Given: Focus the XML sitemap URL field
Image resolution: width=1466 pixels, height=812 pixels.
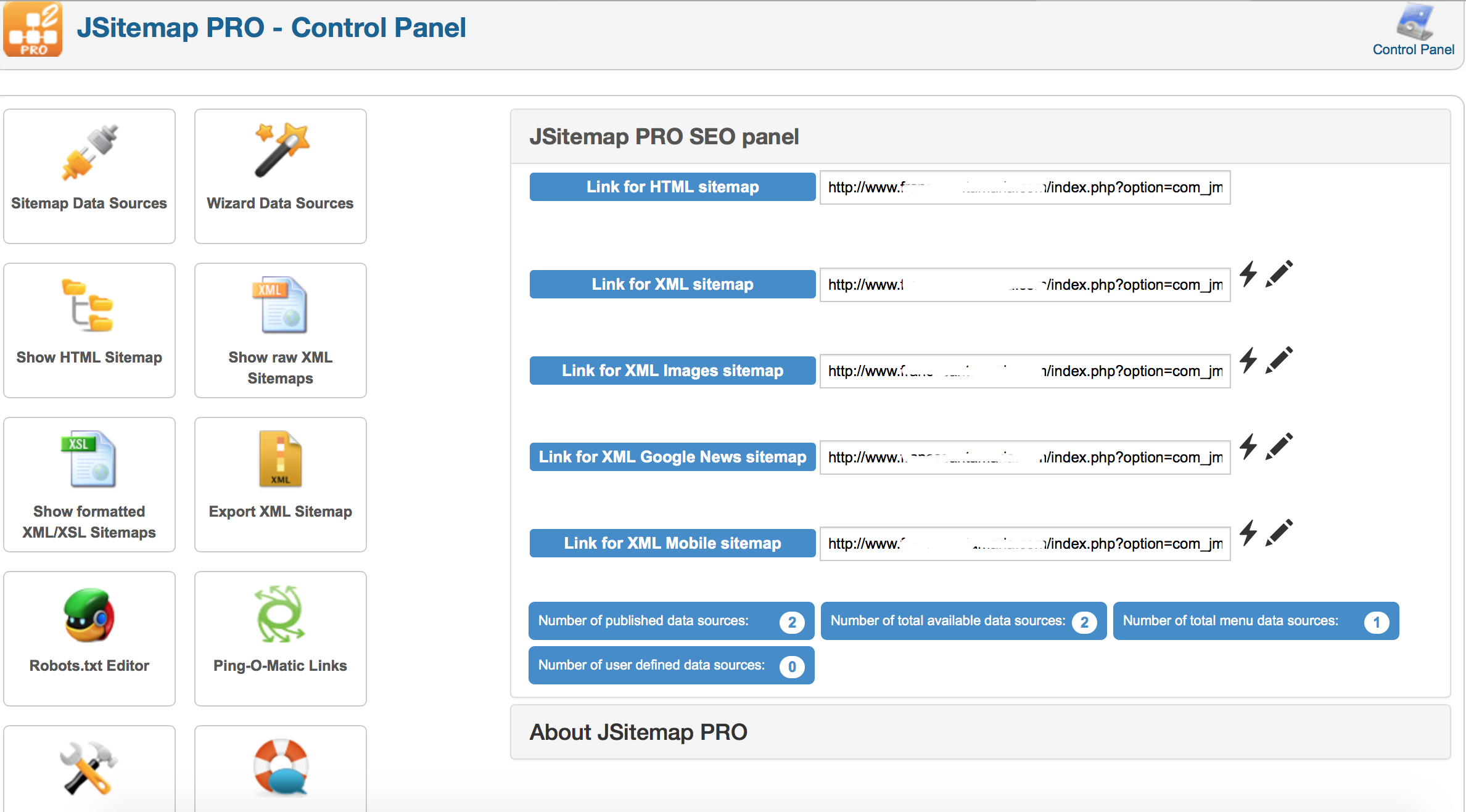Looking at the screenshot, I should pos(1024,285).
